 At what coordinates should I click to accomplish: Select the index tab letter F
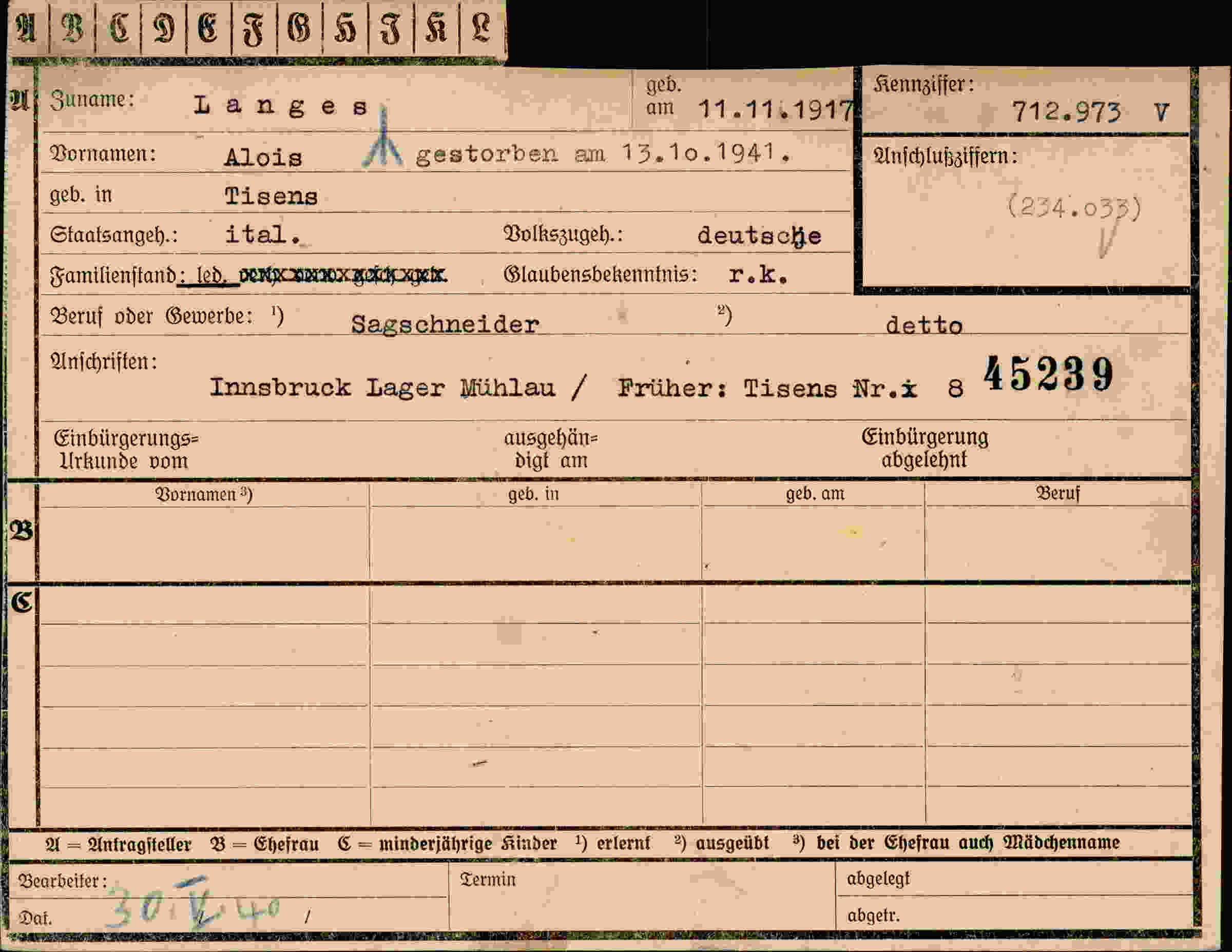pos(254,30)
